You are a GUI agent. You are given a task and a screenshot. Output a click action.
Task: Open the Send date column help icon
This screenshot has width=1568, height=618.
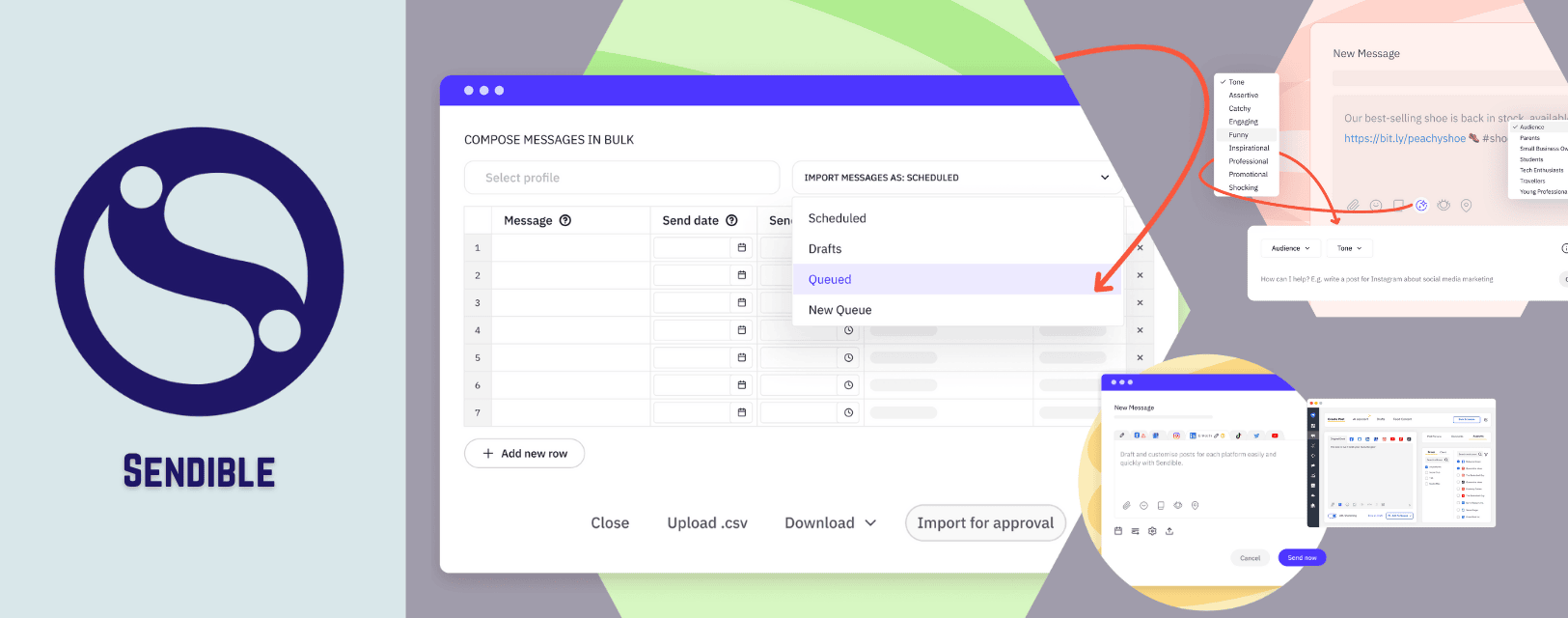pos(731,220)
